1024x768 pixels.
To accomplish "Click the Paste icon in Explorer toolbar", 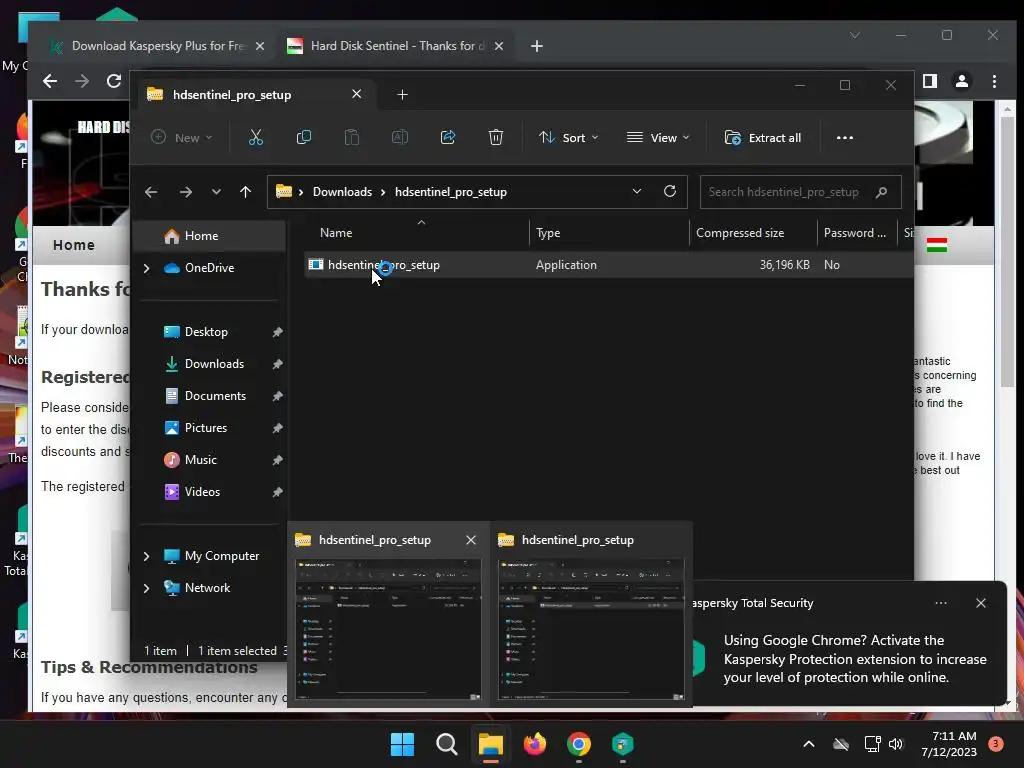I will click(351, 137).
